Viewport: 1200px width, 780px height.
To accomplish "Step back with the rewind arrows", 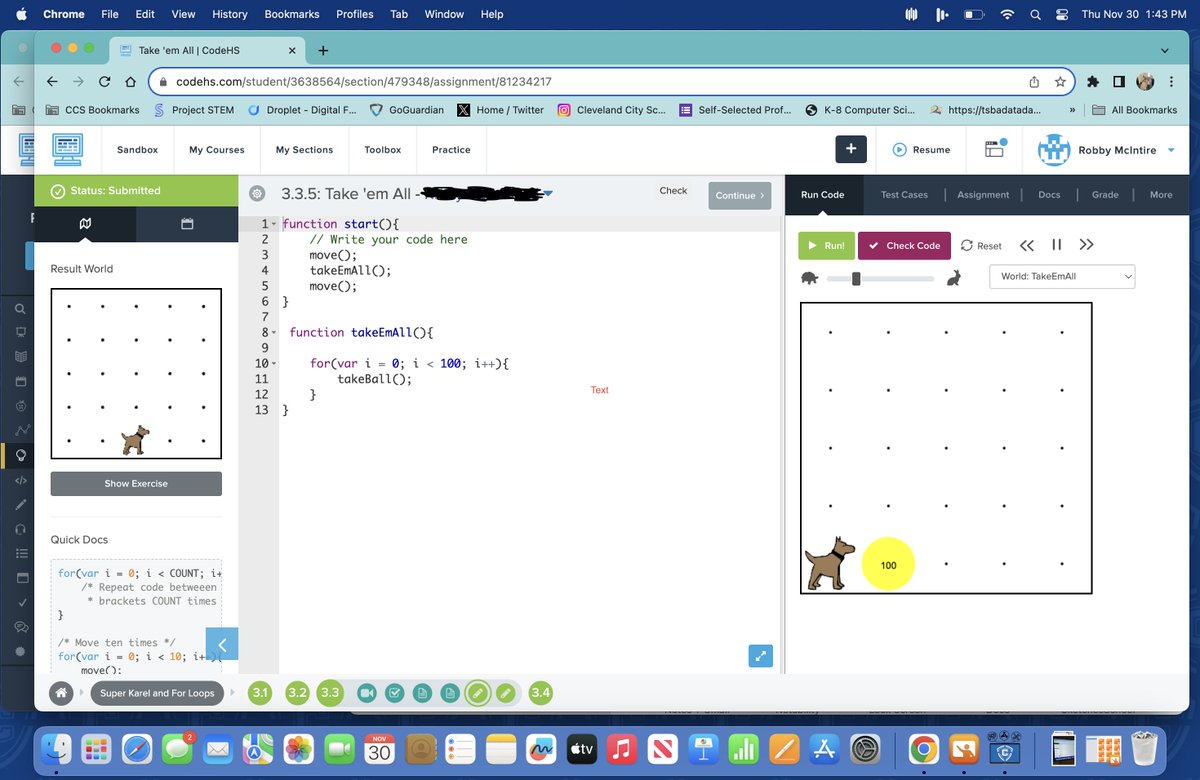I will click(x=1027, y=245).
